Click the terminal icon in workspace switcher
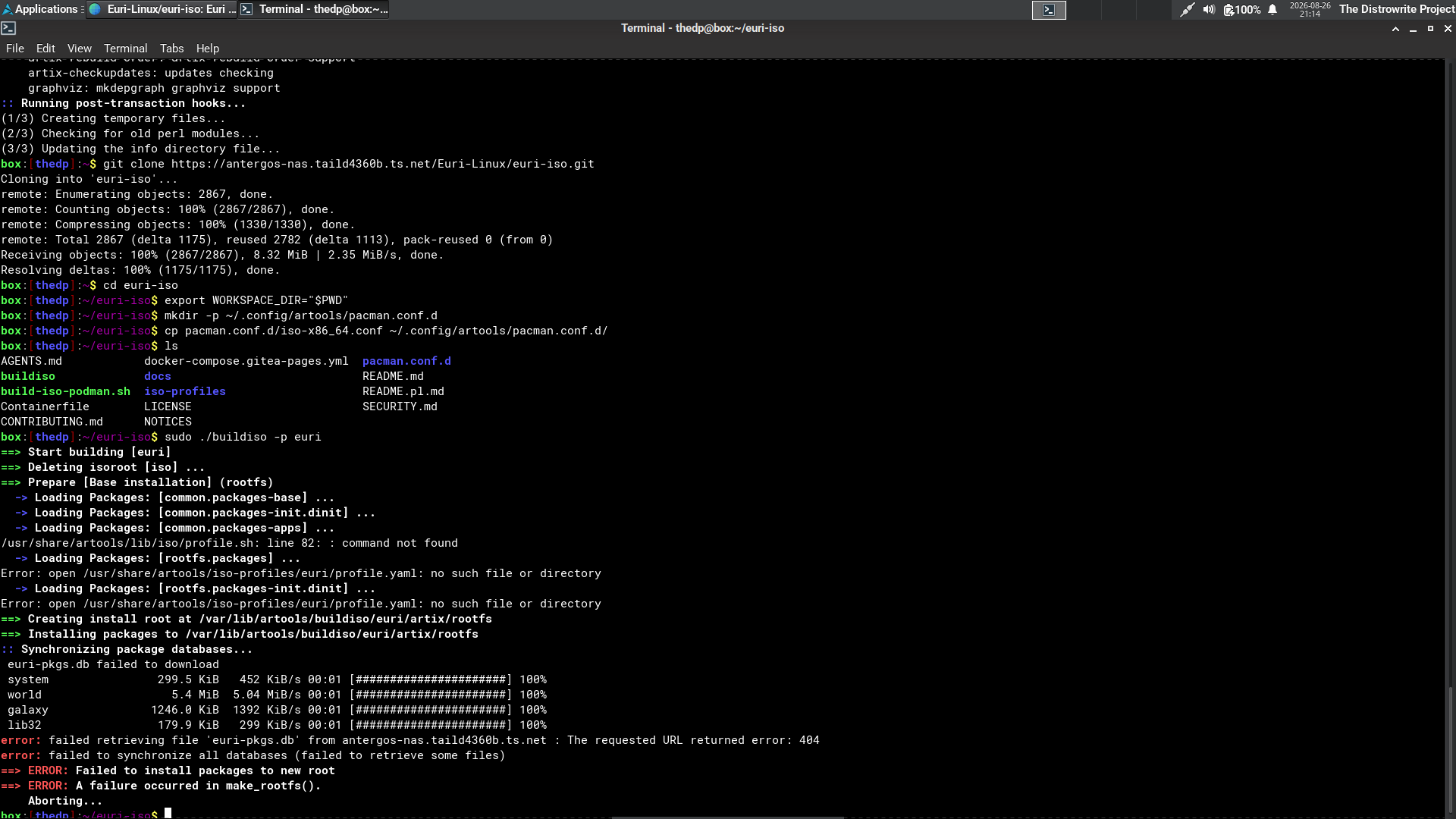The height and width of the screenshot is (819, 1456). pyautogui.click(x=1049, y=9)
